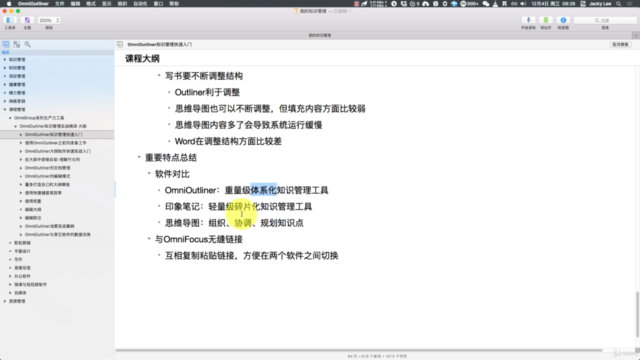This screenshot has height=360, width=640.
Task: Click the unfocus button at top right
Action: 620,44
